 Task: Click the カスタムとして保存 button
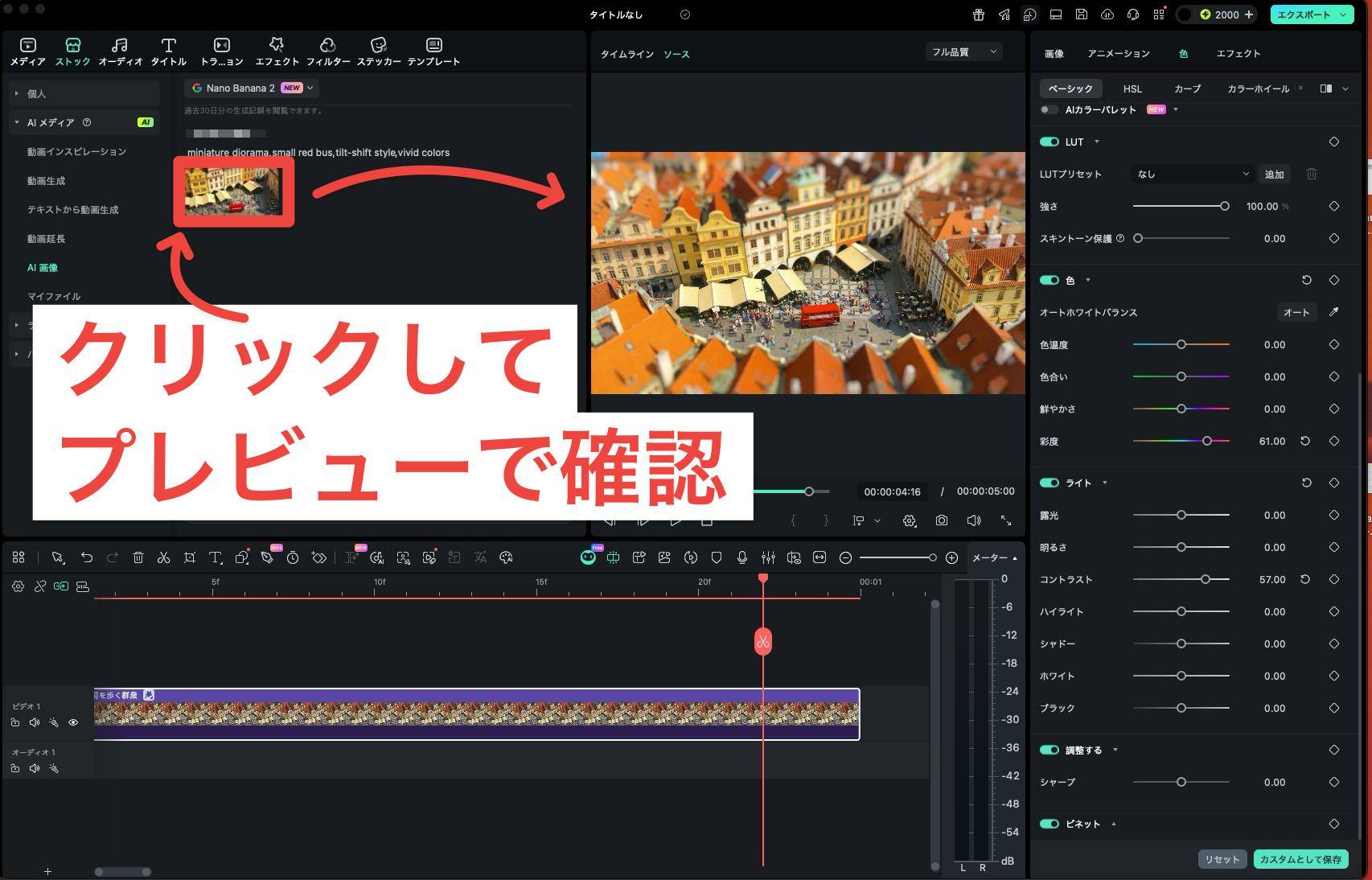pos(1300,859)
